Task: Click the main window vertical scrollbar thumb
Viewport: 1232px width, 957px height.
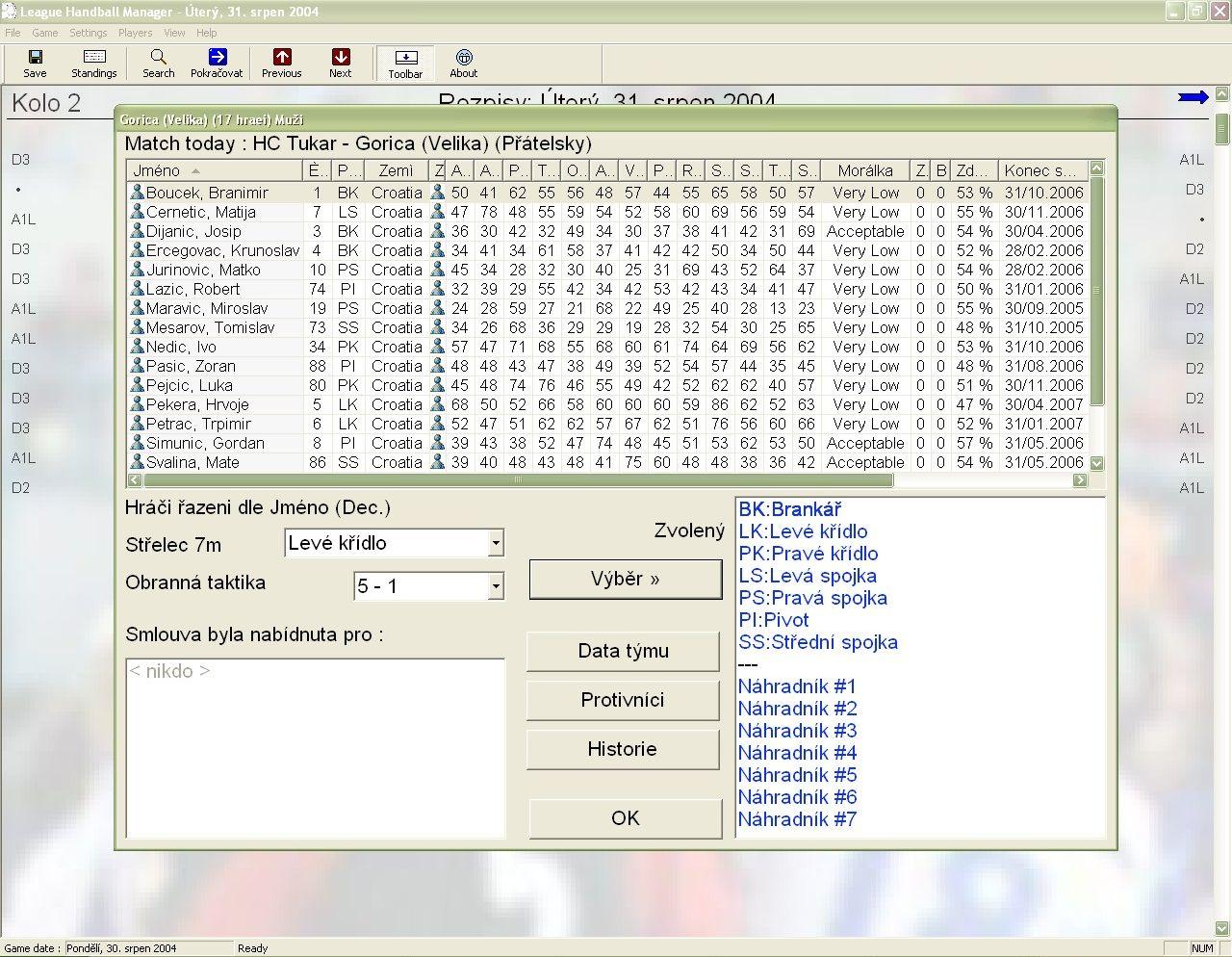Action: [1221, 127]
